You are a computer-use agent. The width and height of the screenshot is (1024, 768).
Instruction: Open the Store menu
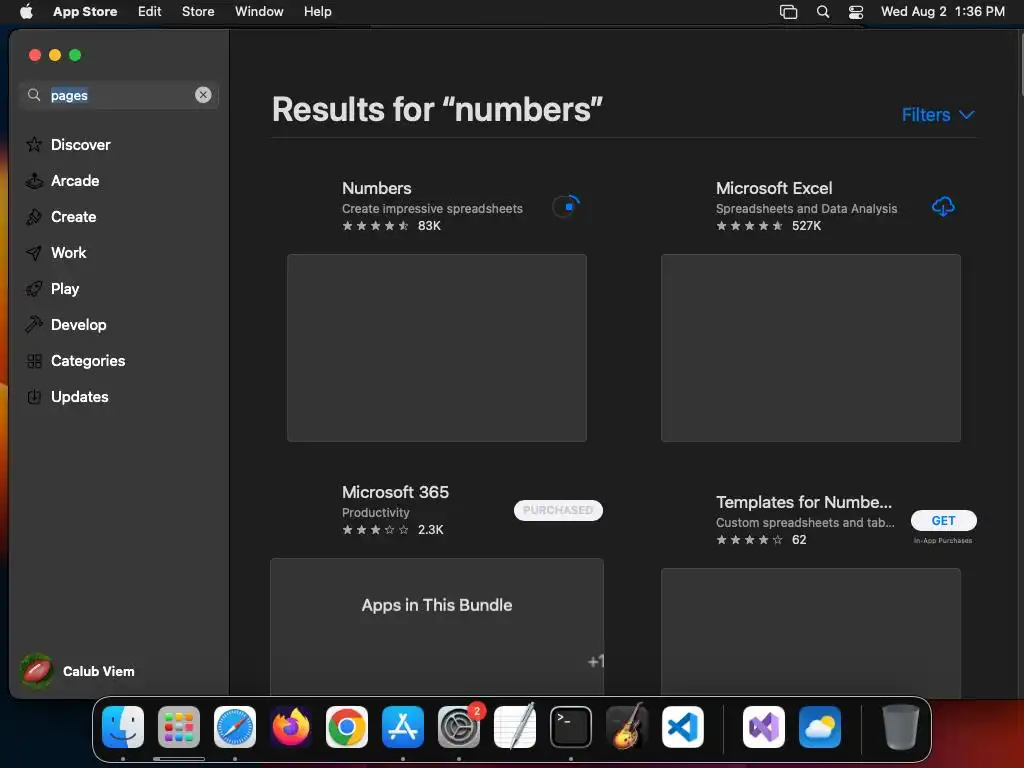coord(198,12)
